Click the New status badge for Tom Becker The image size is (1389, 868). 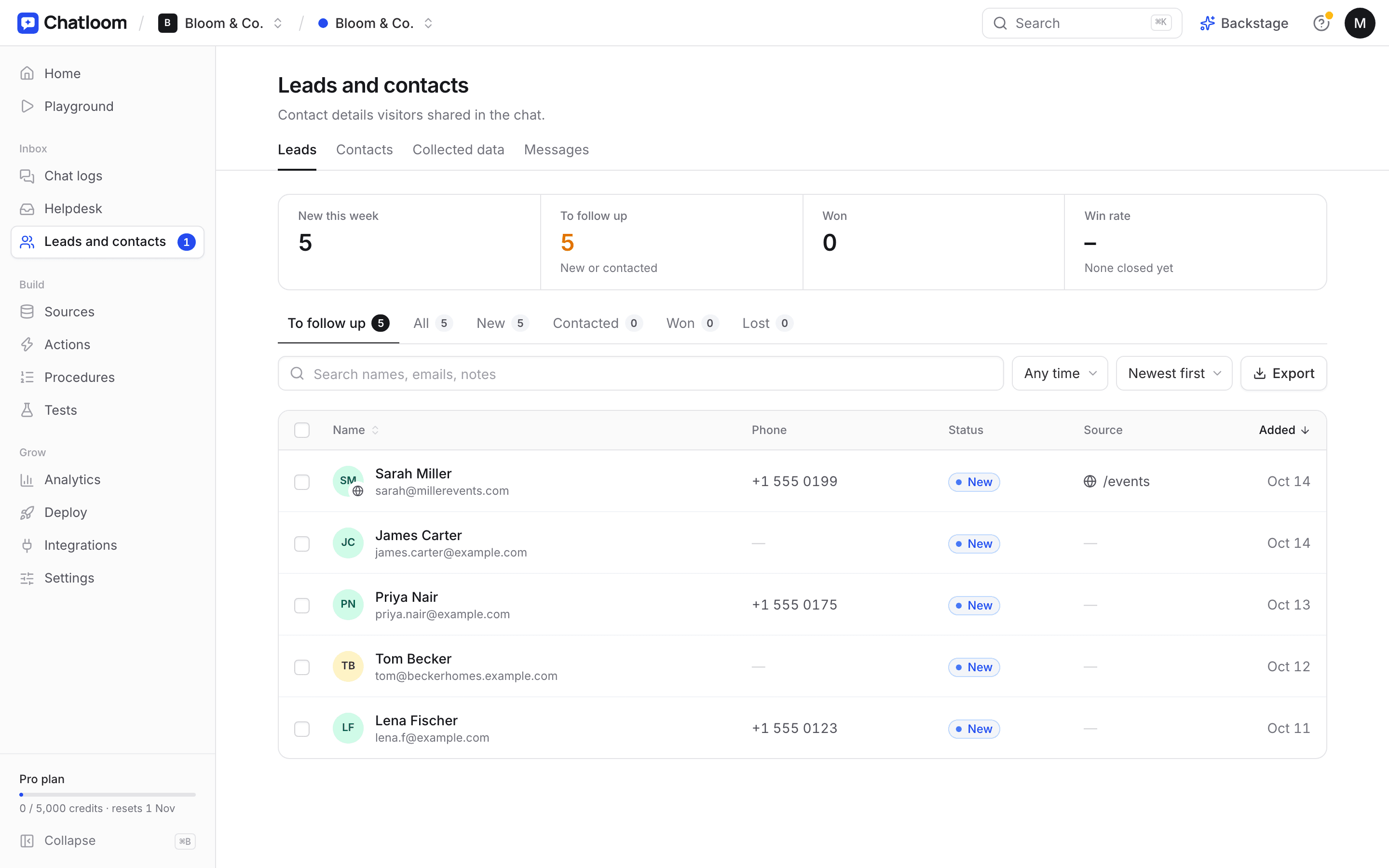(x=973, y=667)
